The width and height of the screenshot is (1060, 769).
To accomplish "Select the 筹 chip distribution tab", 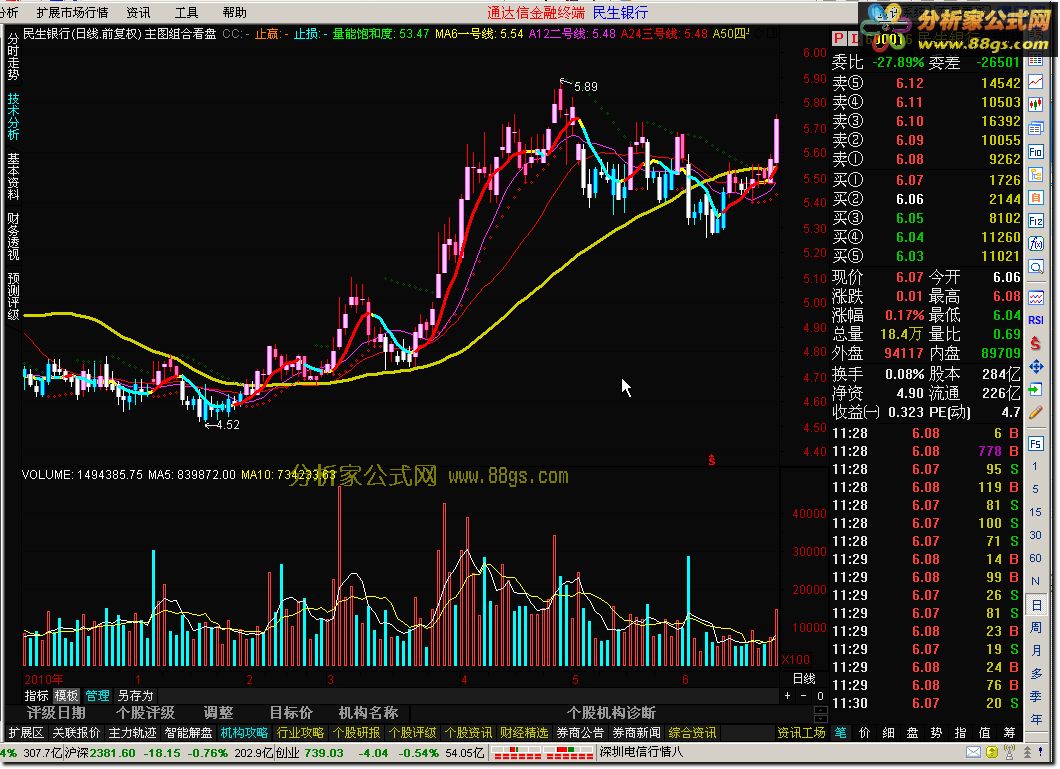I will (x=1009, y=733).
